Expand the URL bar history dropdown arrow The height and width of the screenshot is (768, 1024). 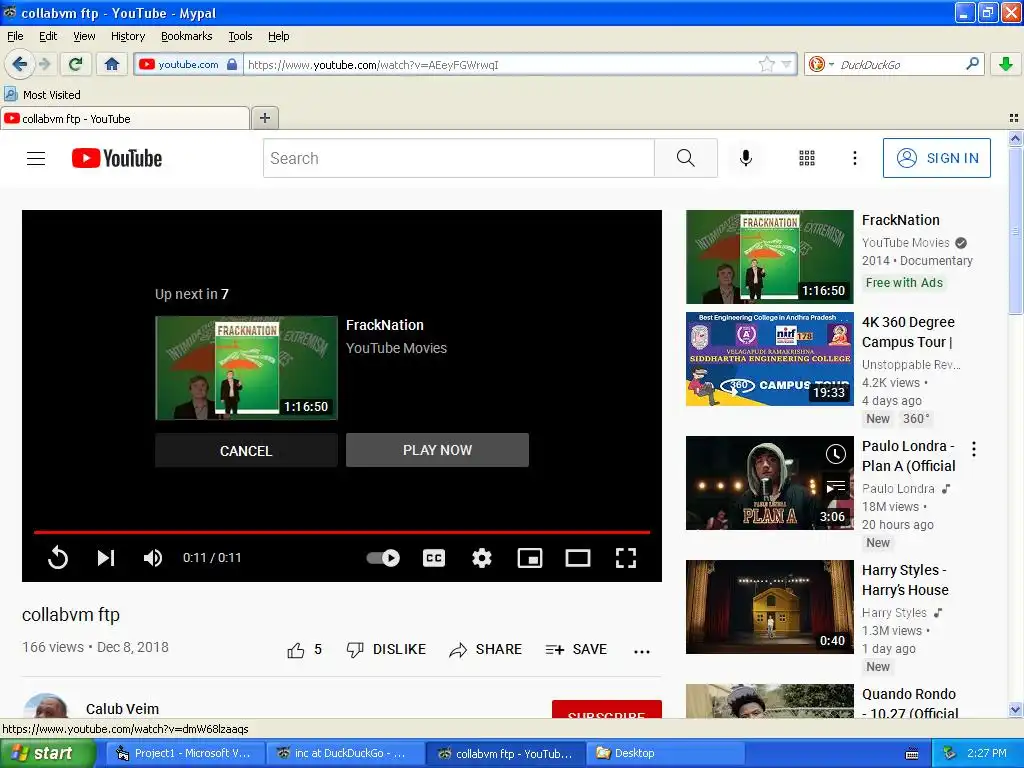[786, 64]
